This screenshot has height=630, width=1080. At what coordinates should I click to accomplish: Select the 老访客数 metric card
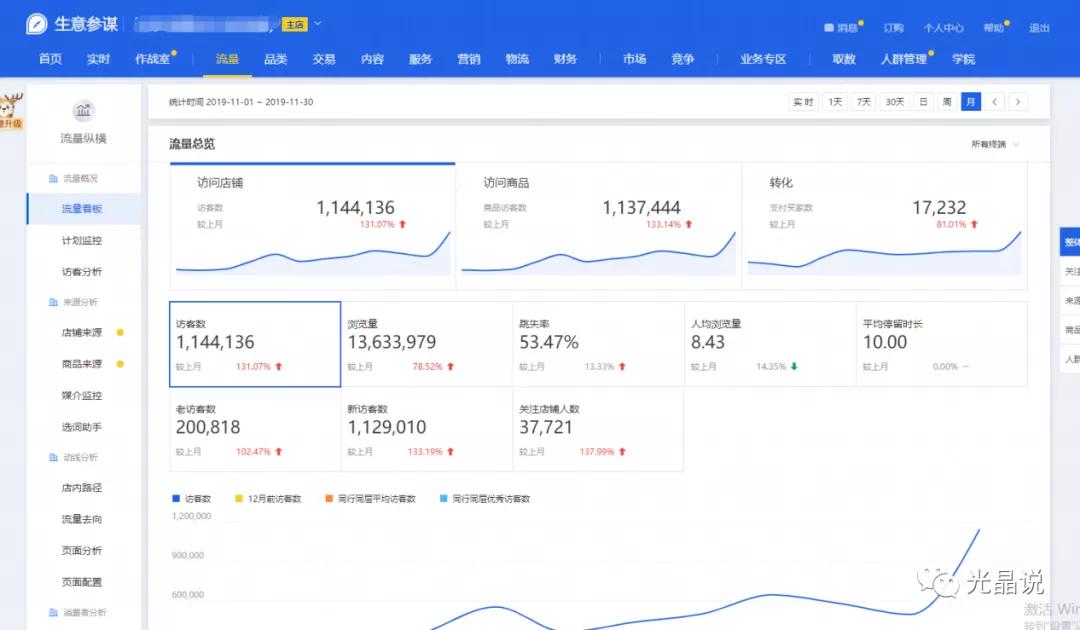[255, 429]
